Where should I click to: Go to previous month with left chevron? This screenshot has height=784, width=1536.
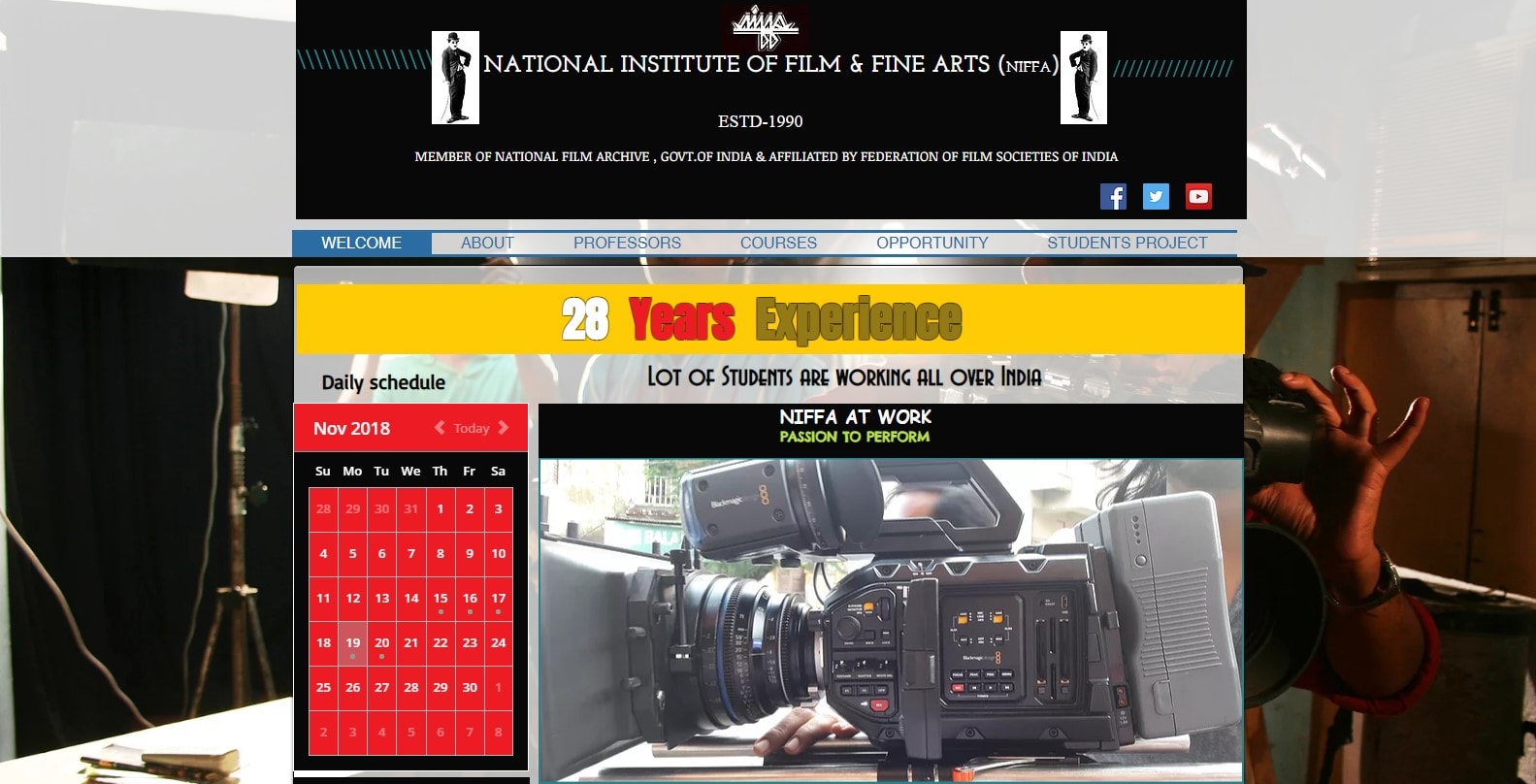440,428
